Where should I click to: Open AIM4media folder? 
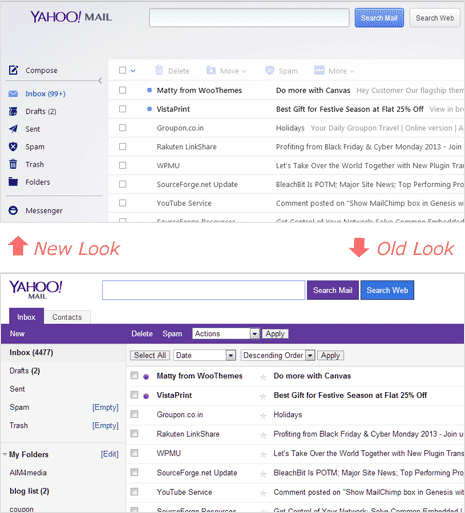pyautogui.click(x=28, y=472)
